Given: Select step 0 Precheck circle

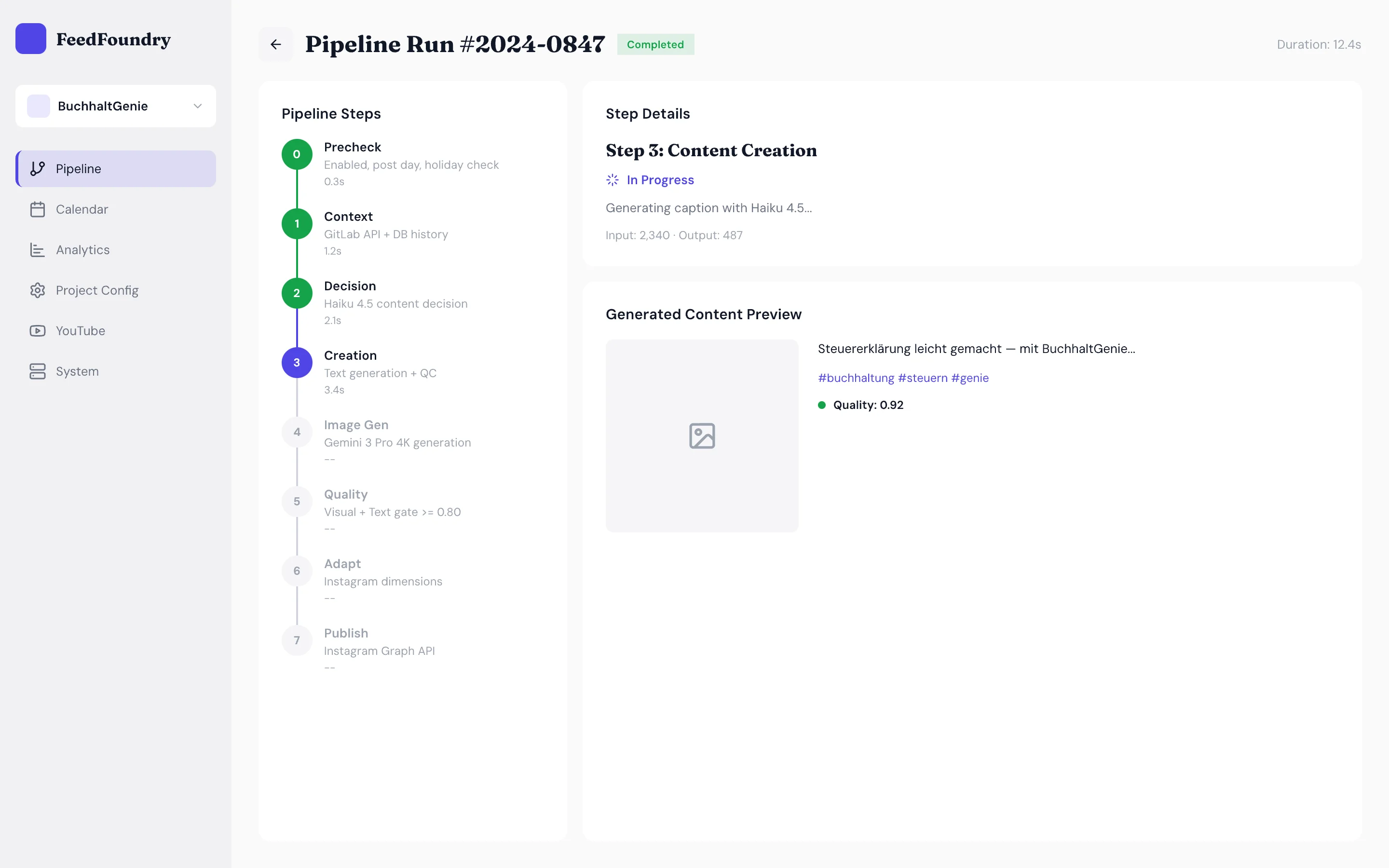Looking at the screenshot, I should (297, 154).
